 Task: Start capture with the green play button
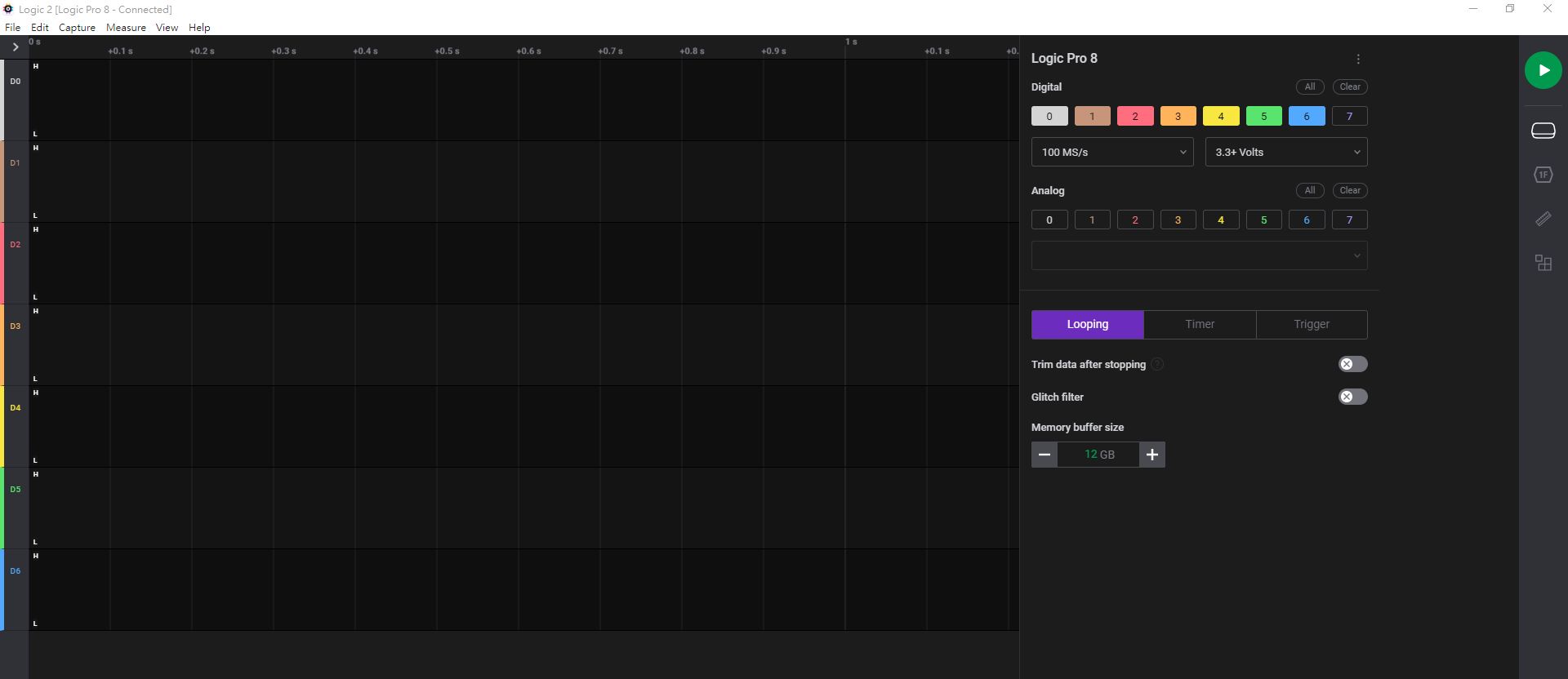tap(1543, 70)
